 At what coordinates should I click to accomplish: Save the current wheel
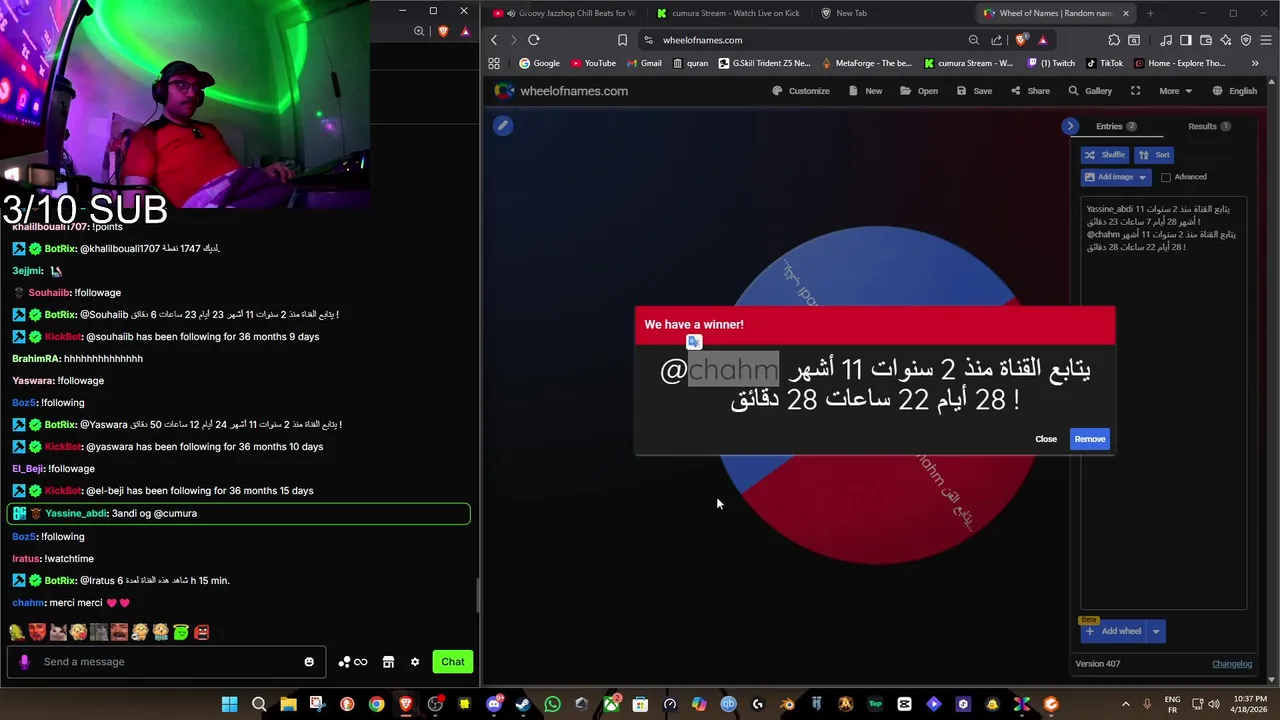974,91
